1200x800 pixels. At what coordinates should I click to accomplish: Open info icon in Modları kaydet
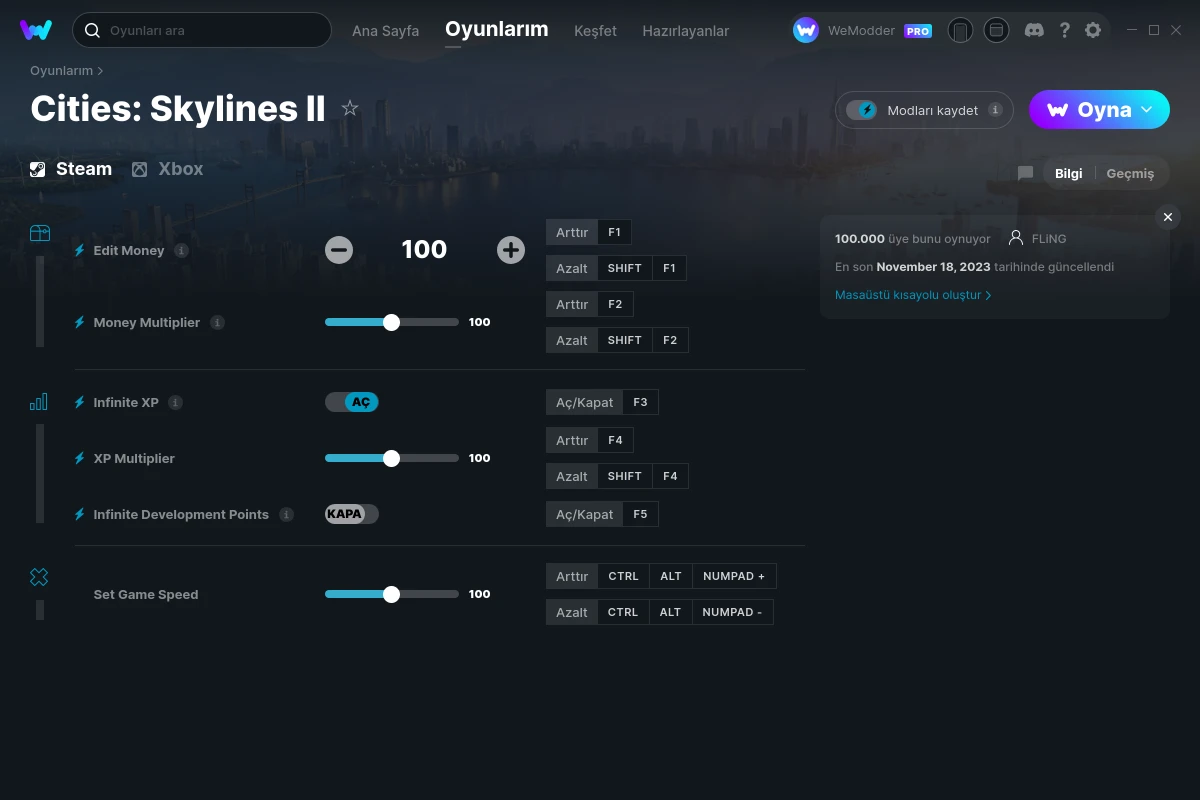coord(995,110)
